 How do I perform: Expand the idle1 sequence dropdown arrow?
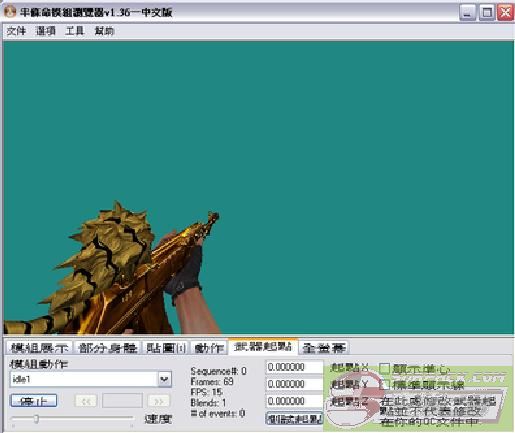(x=164, y=379)
